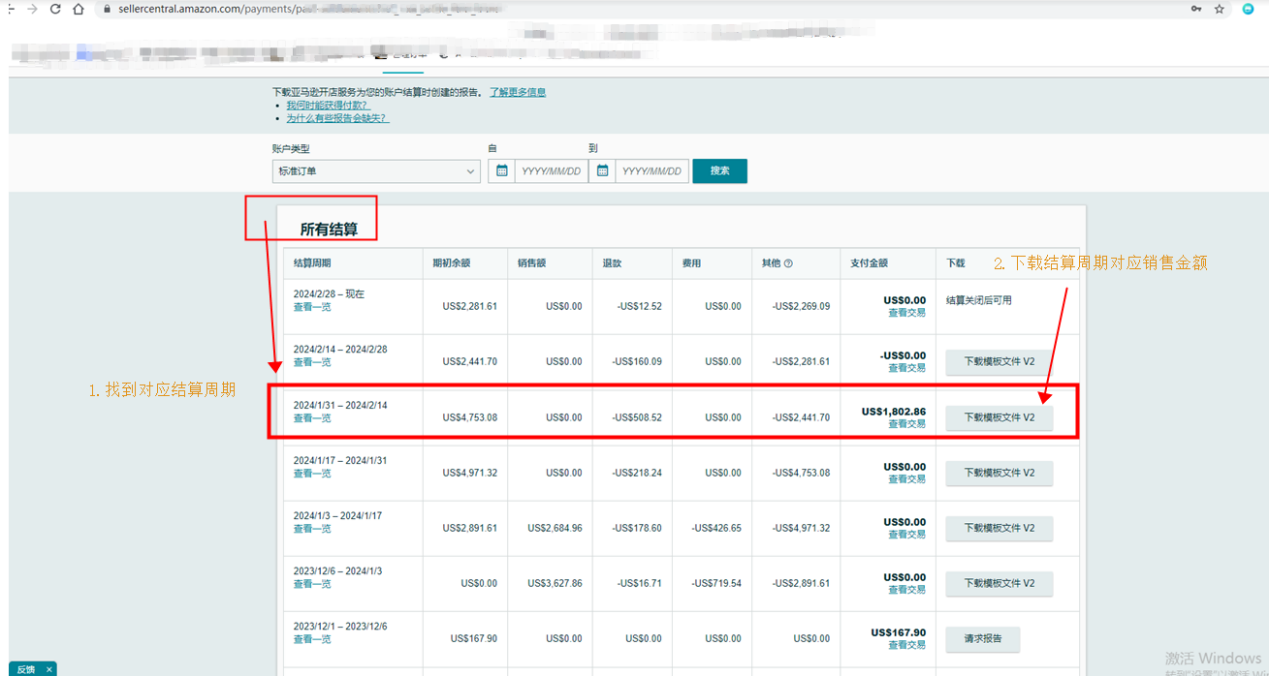The height and width of the screenshot is (676, 1269).
Task: Click the start date YYYY/MM/DD field
Action: click(x=551, y=171)
